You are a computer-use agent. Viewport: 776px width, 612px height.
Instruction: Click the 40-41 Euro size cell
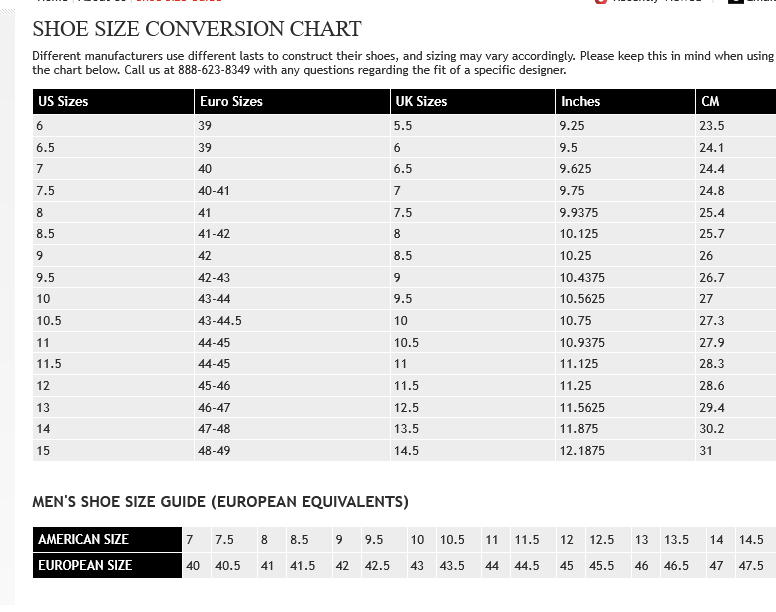click(x=292, y=191)
